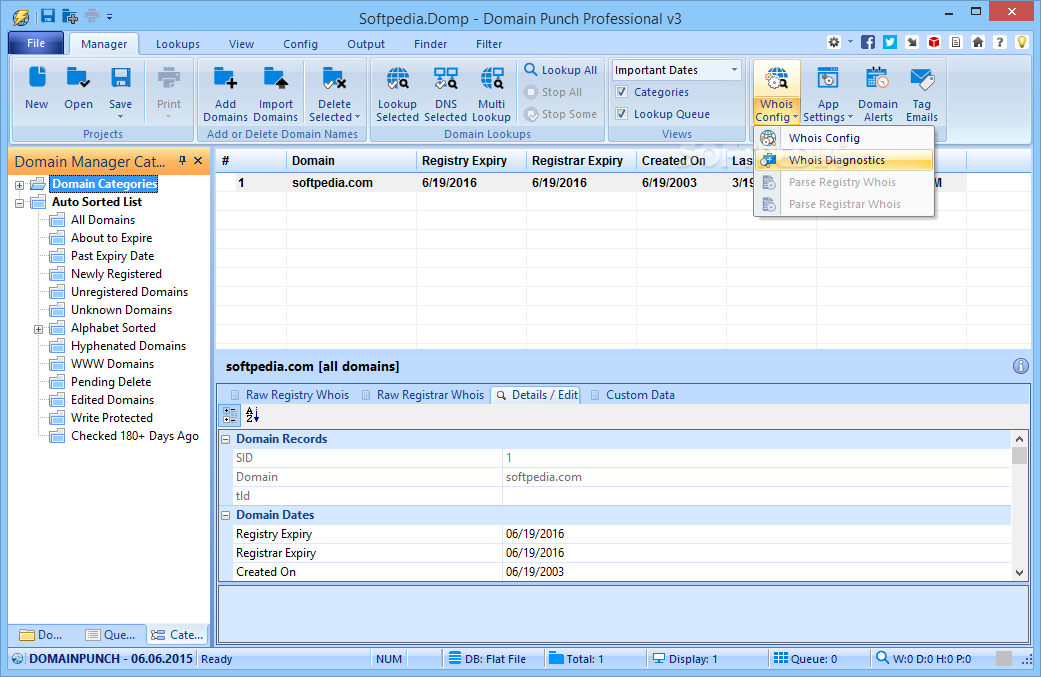Open App Settings
The width and height of the screenshot is (1041, 677).
coord(828,93)
